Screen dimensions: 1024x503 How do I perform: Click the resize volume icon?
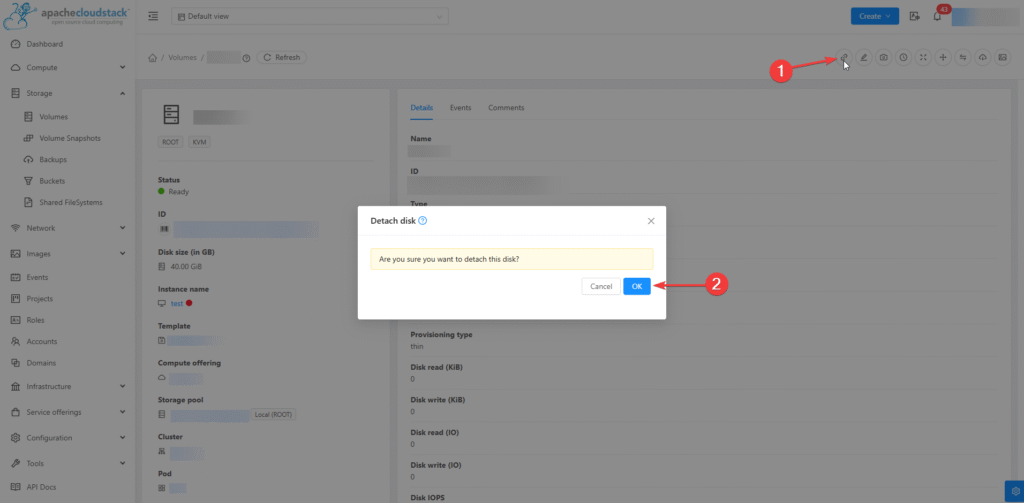click(923, 58)
